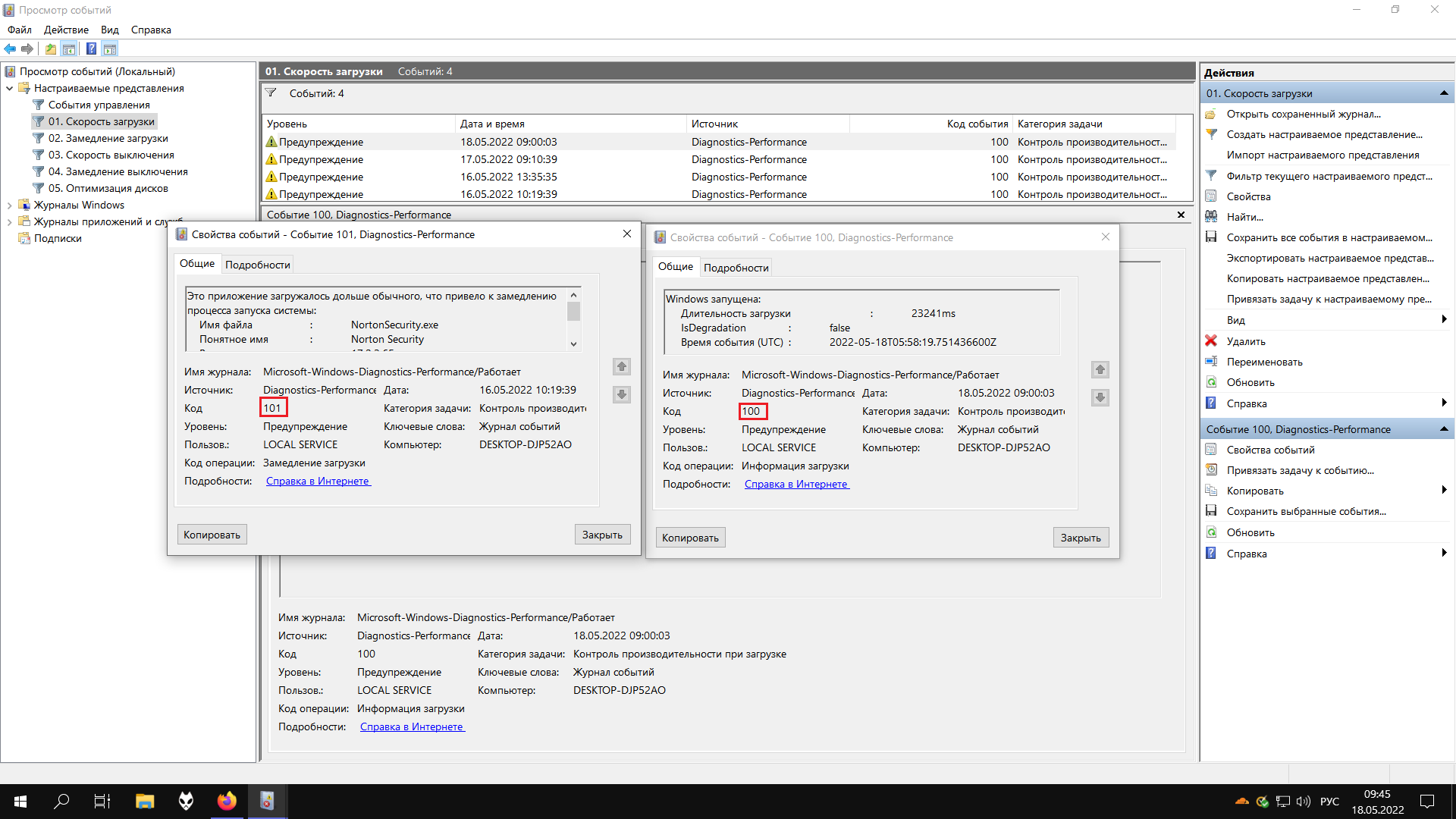Click the show/hide console tree toolbar icon
1456x819 pixels.
tap(69, 49)
